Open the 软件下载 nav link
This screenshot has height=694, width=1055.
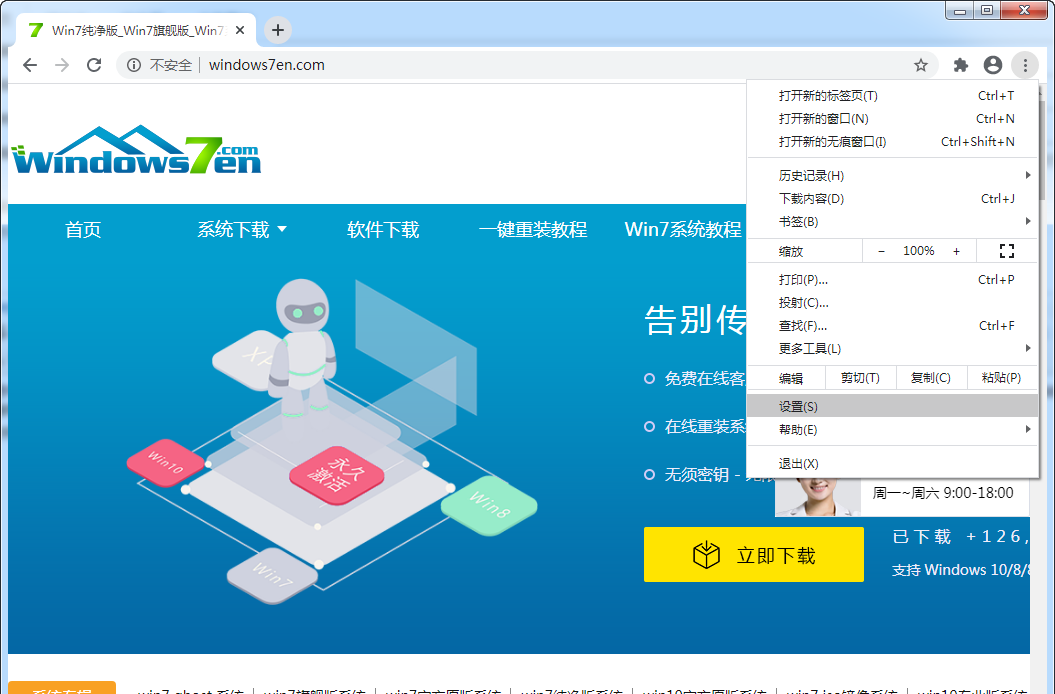click(383, 230)
